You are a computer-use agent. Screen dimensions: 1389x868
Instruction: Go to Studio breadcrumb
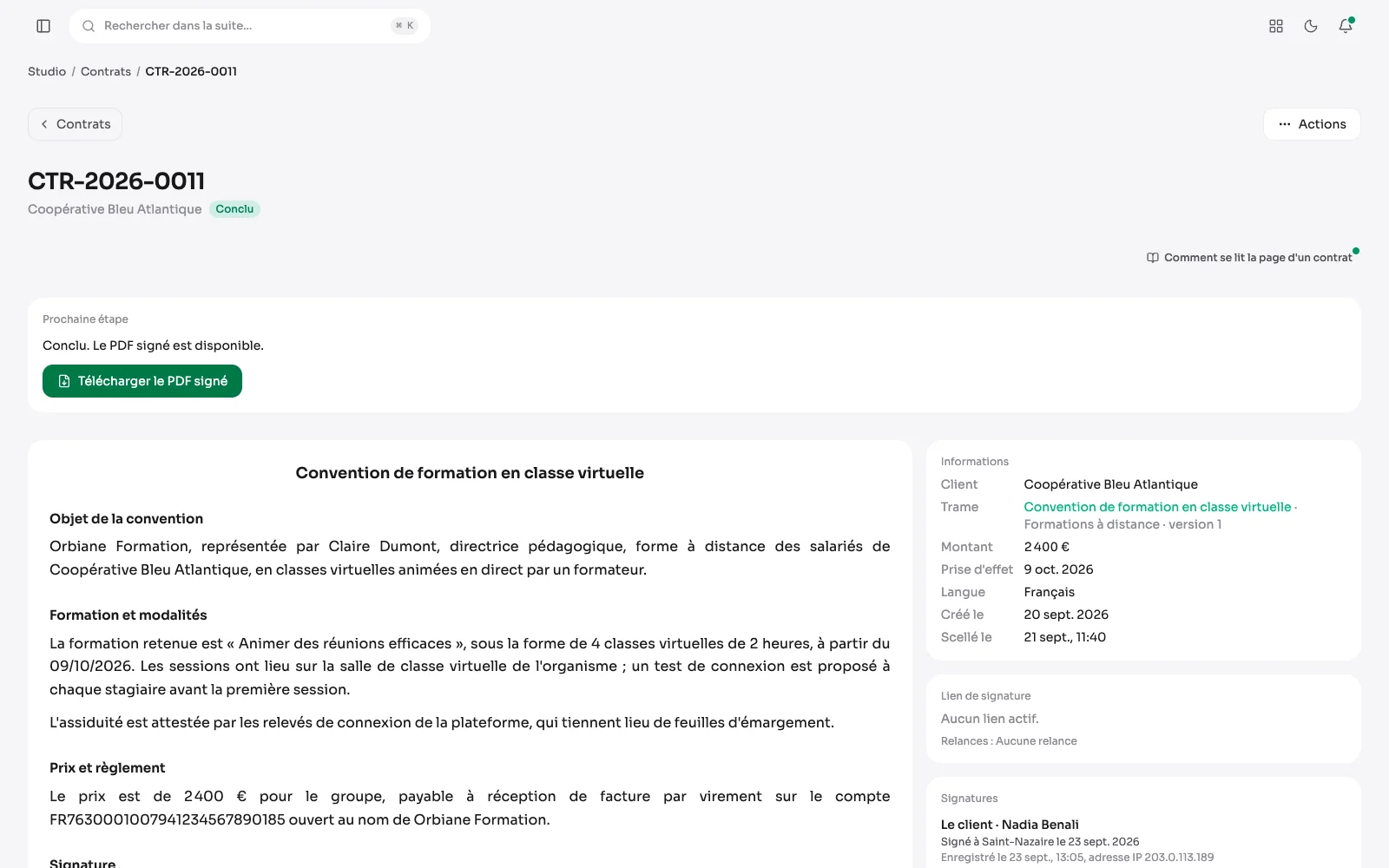[x=47, y=71]
